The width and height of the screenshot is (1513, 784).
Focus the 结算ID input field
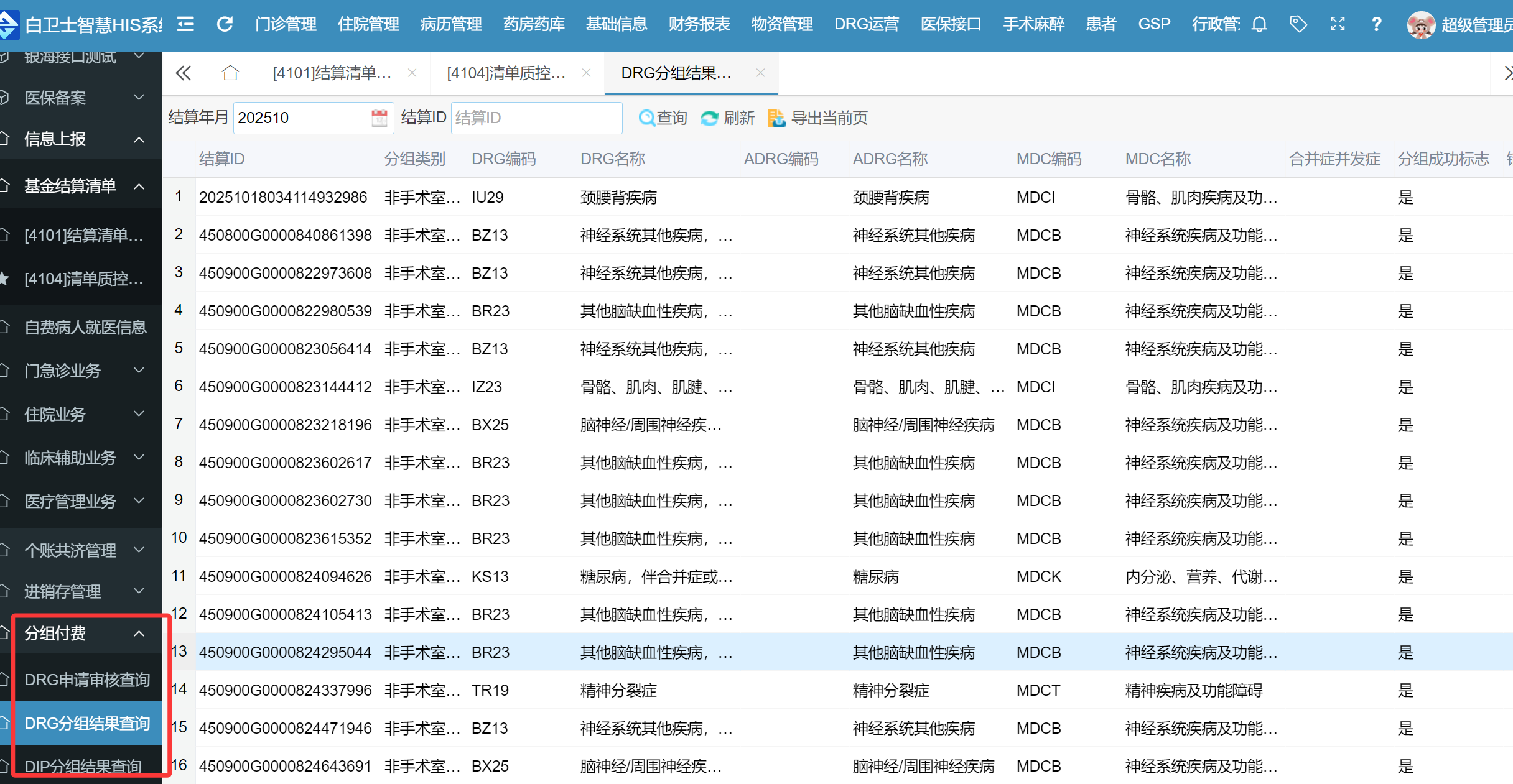(x=536, y=118)
